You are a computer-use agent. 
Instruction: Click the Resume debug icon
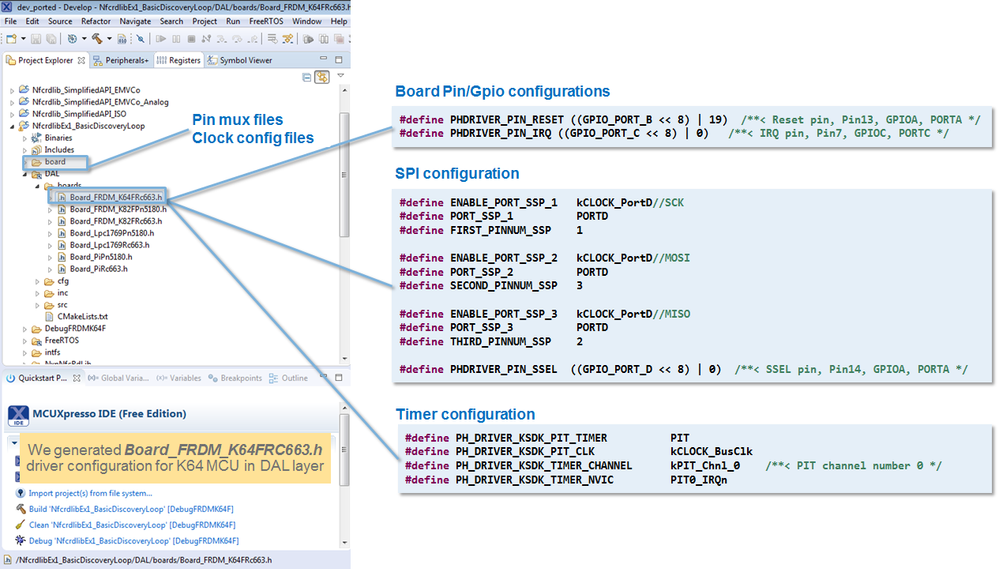tap(161, 39)
